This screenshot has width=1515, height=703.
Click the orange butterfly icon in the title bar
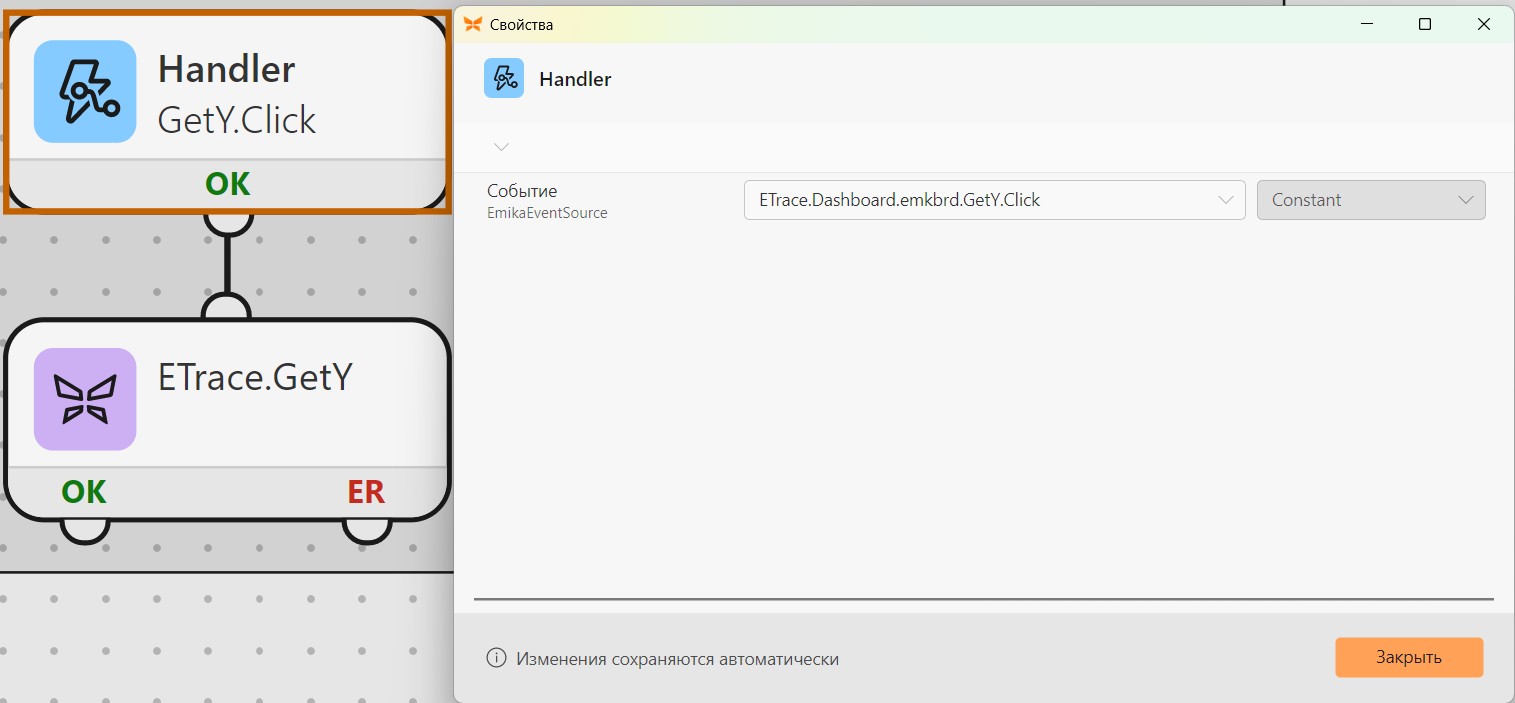coord(473,24)
